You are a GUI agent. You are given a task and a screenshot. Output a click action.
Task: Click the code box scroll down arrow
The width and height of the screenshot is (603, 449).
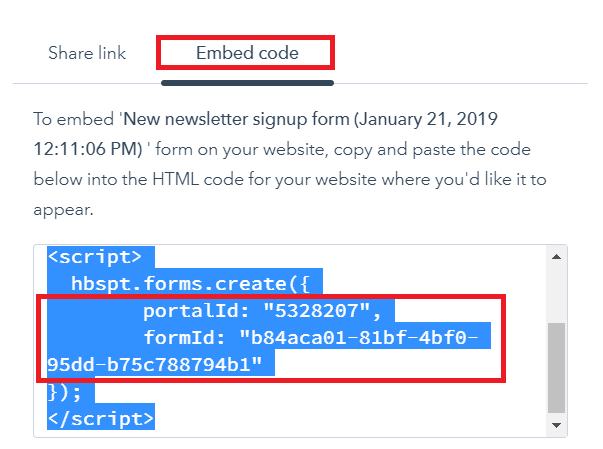click(x=556, y=425)
